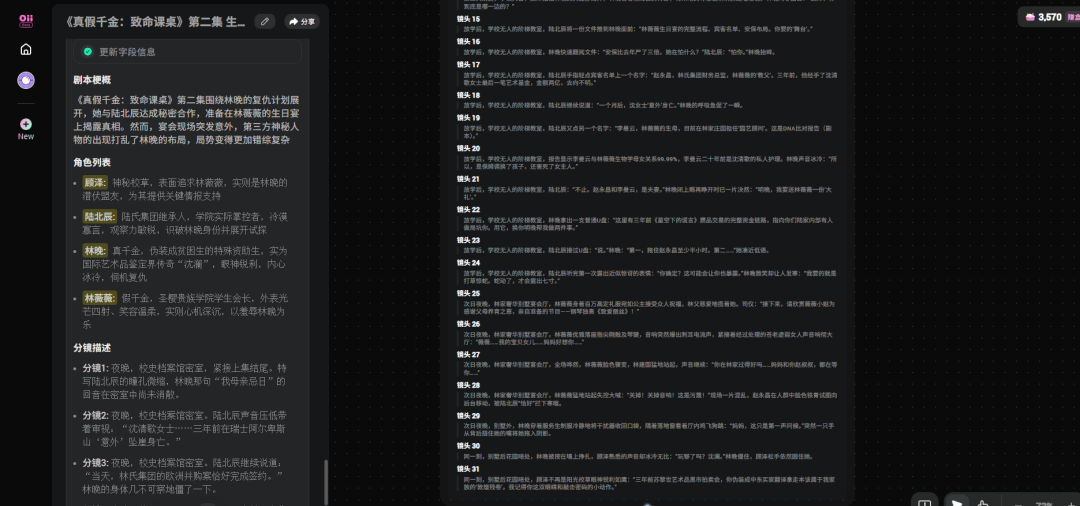
Task: Select the arrow pointer tool
Action: click(x=956, y=501)
